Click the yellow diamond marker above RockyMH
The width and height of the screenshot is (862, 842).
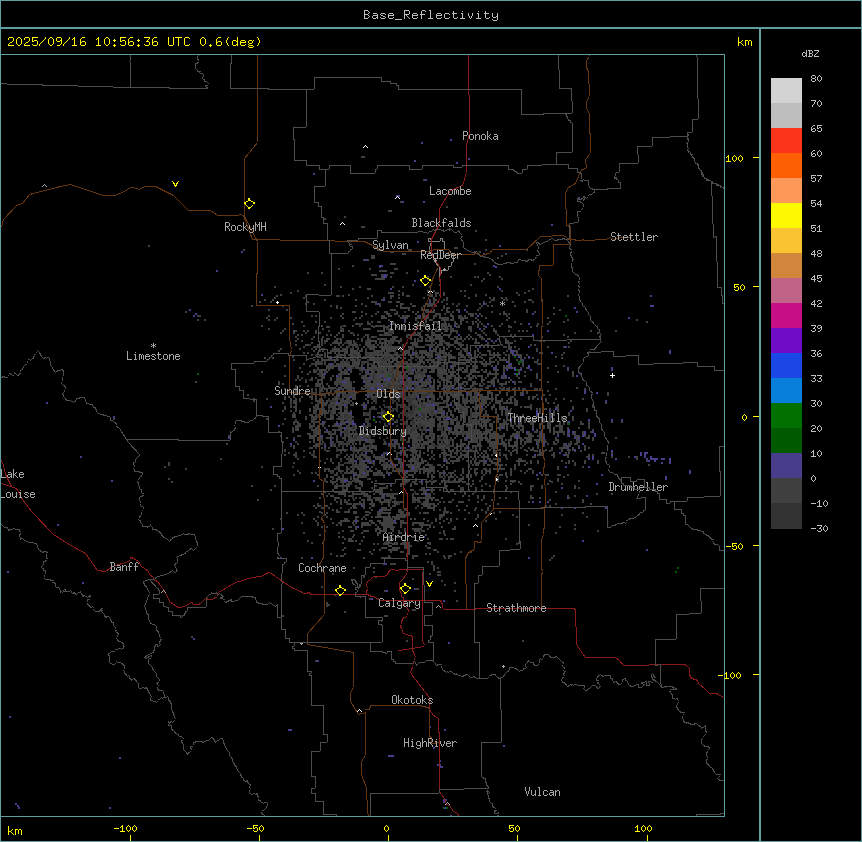249,203
